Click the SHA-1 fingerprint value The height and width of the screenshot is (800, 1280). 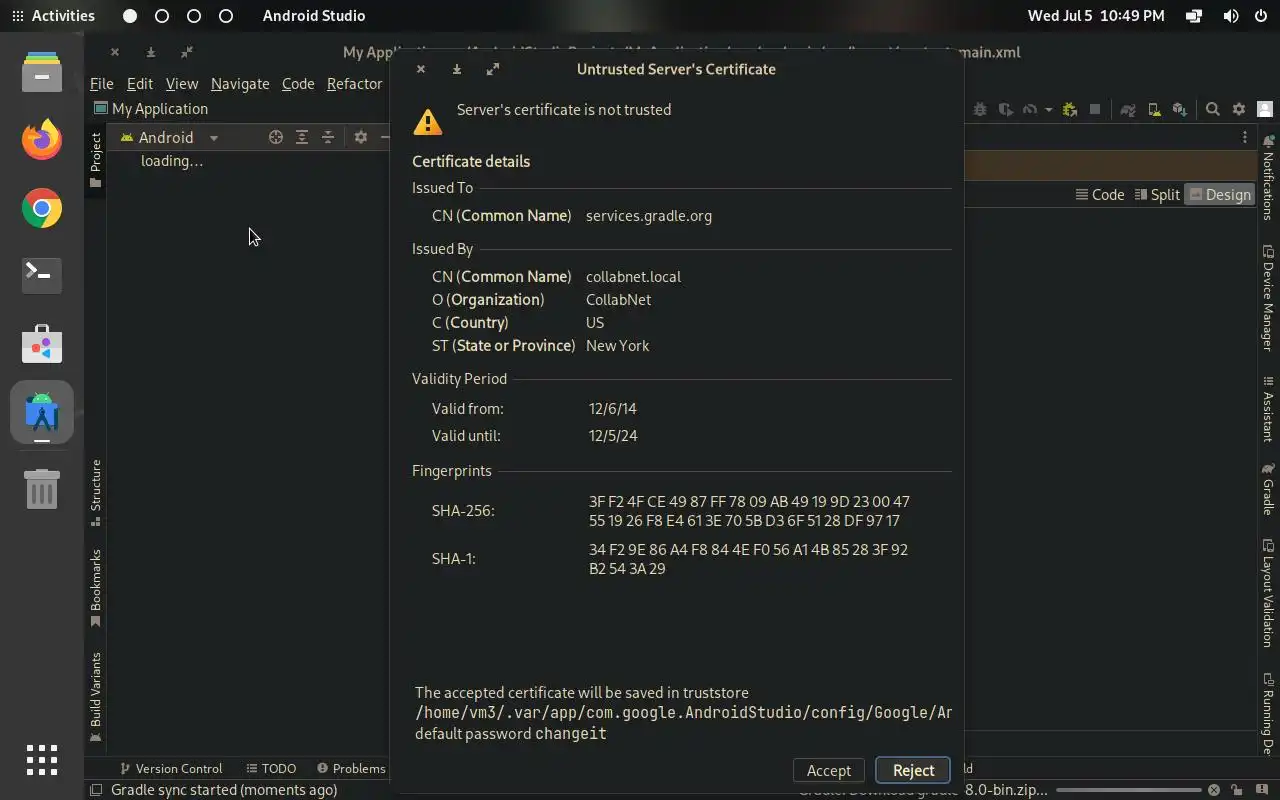748,559
